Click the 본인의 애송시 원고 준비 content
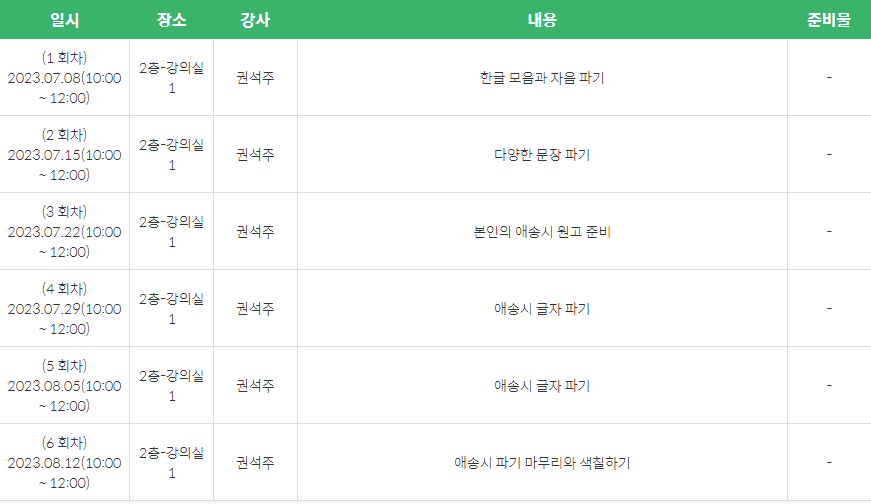871x504 pixels. (x=542, y=232)
